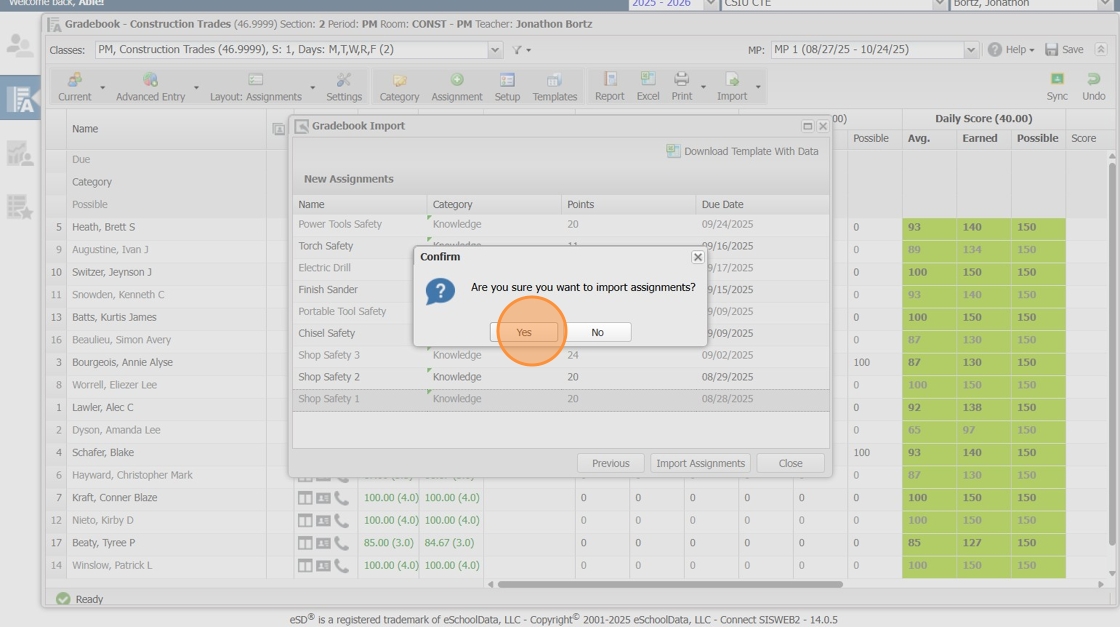
Task: Click Download Template With Data link
Action: click(x=750, y=151)
